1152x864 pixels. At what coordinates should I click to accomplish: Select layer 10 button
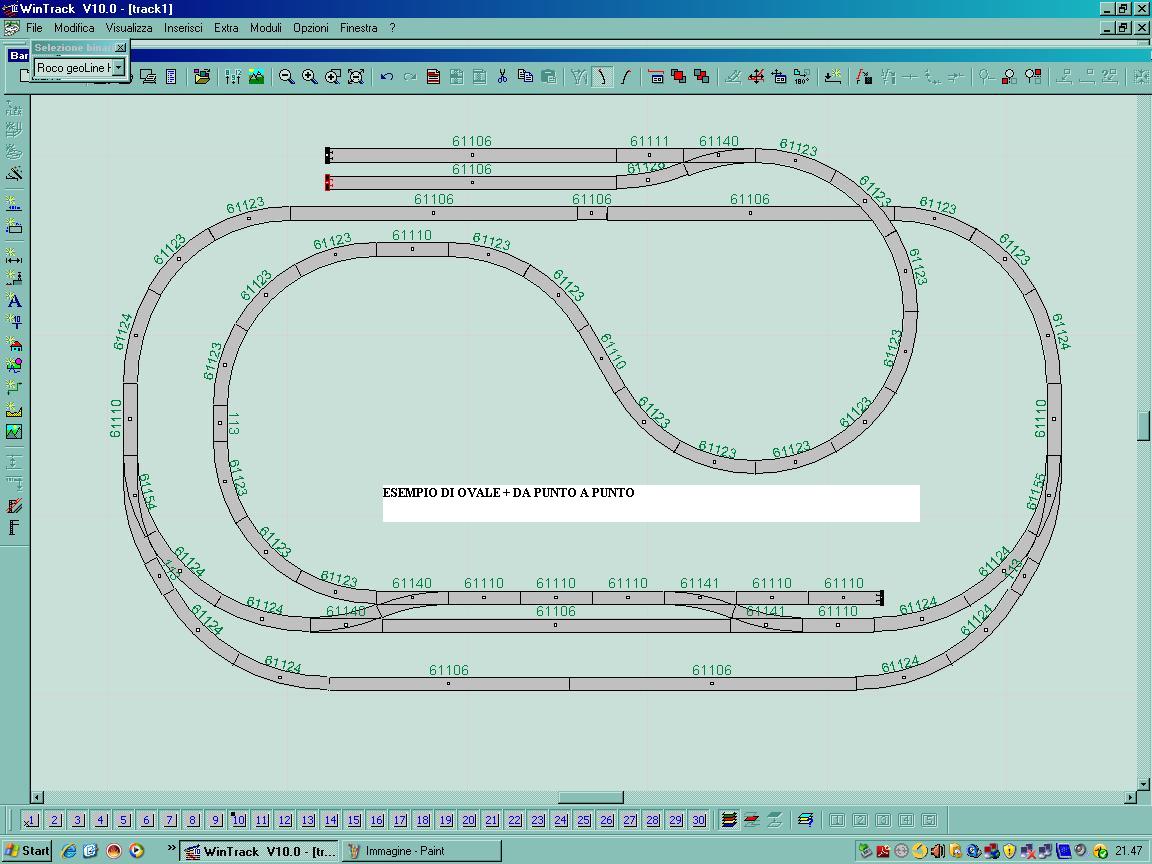coord(239,820)
